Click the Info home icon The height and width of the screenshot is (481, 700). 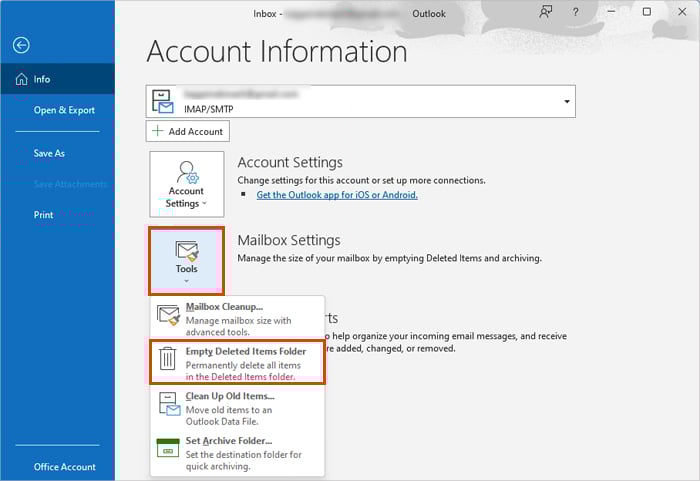coord(21,79)
